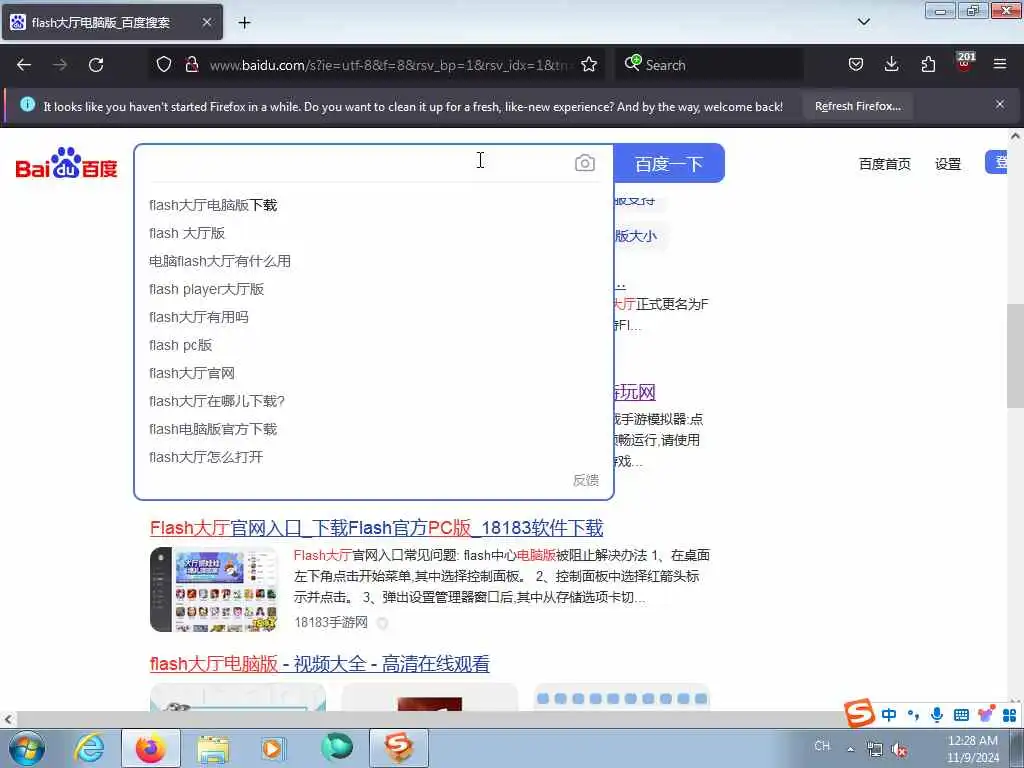Show hidden tray icons arrow
Viewport: 1024px width, 768px height.
[850, 749]
